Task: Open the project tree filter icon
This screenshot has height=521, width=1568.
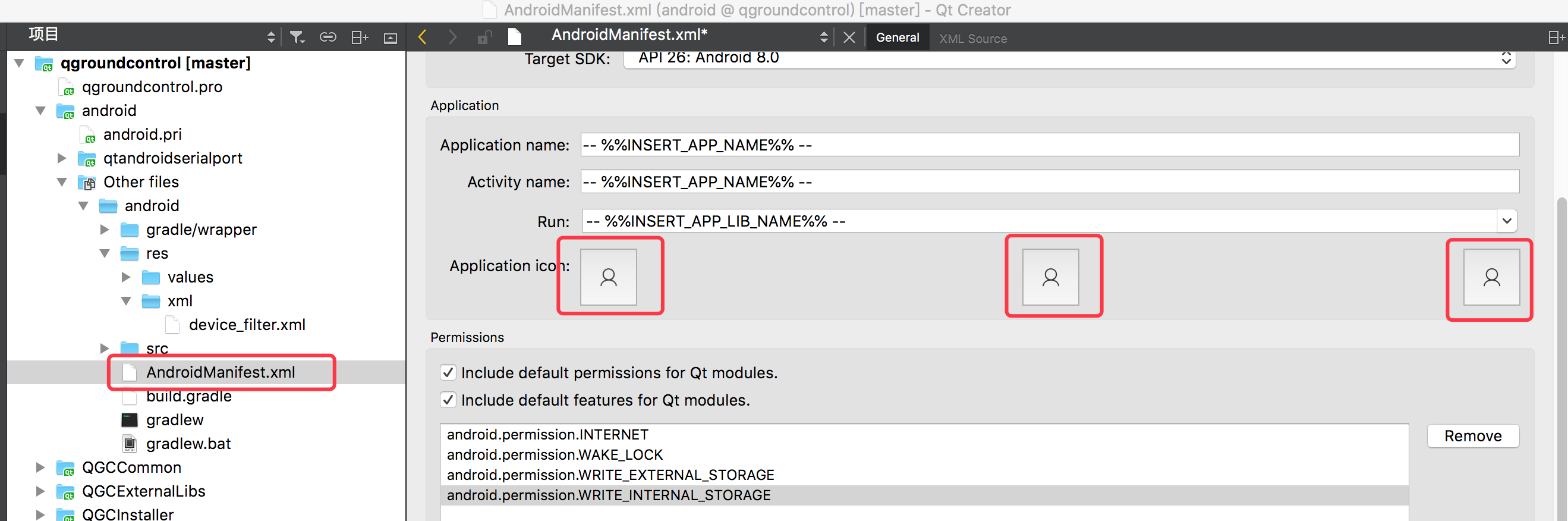Action: pos(297,38)
